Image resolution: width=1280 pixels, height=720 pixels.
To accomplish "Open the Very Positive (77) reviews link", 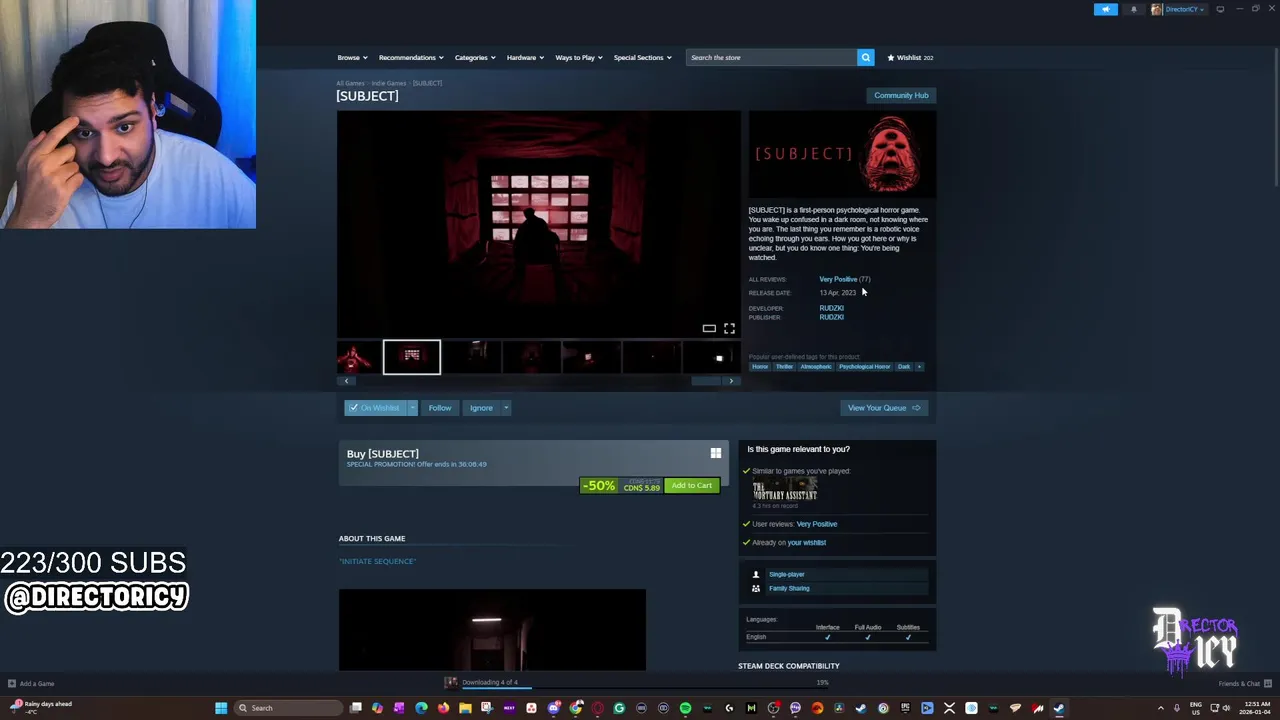I will [x=845, y=279].
